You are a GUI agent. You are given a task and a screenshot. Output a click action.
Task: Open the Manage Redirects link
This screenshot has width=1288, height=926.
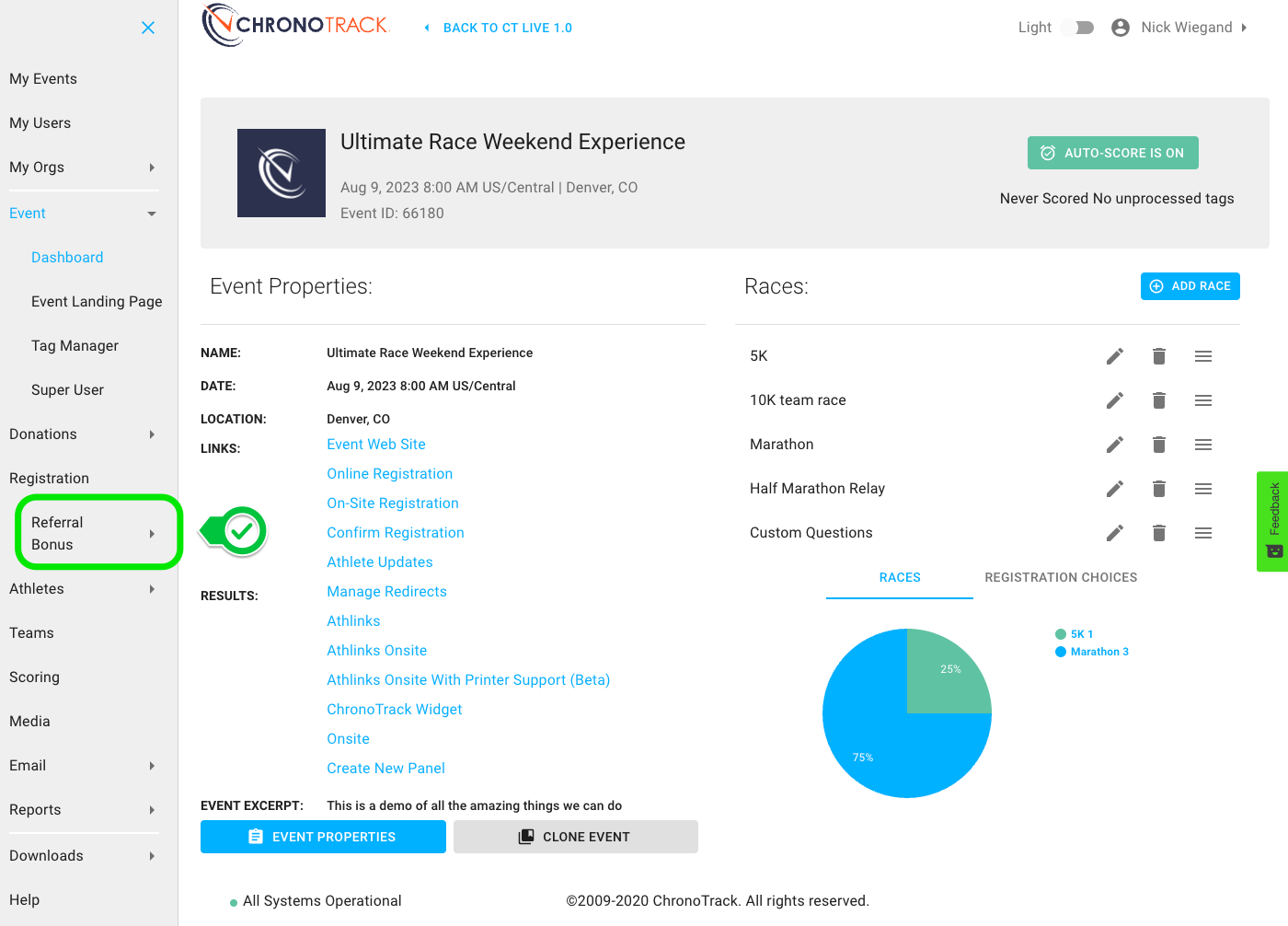[x=387, y=592]
